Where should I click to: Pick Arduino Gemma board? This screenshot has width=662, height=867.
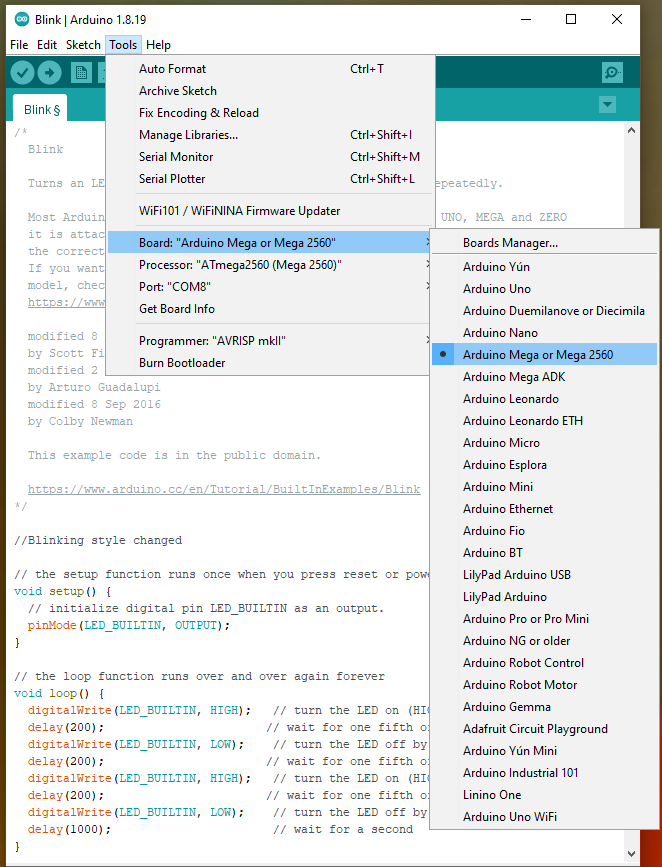point(544,707)
